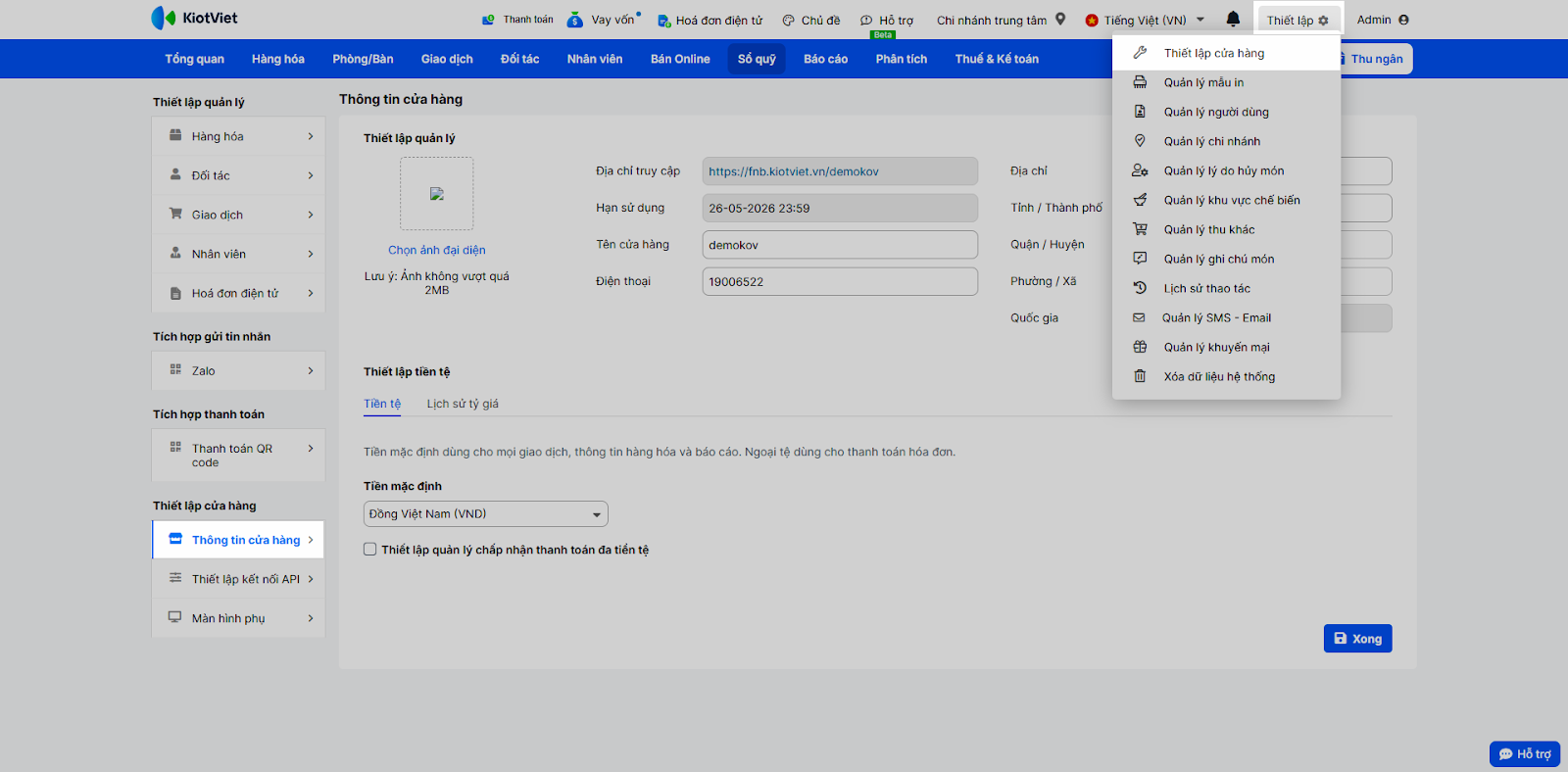The height and width of the screenshot is (772, 1568).
Task: Select Thông tin cửa hàng sidebar item
Action: click(x=238, y=540)
